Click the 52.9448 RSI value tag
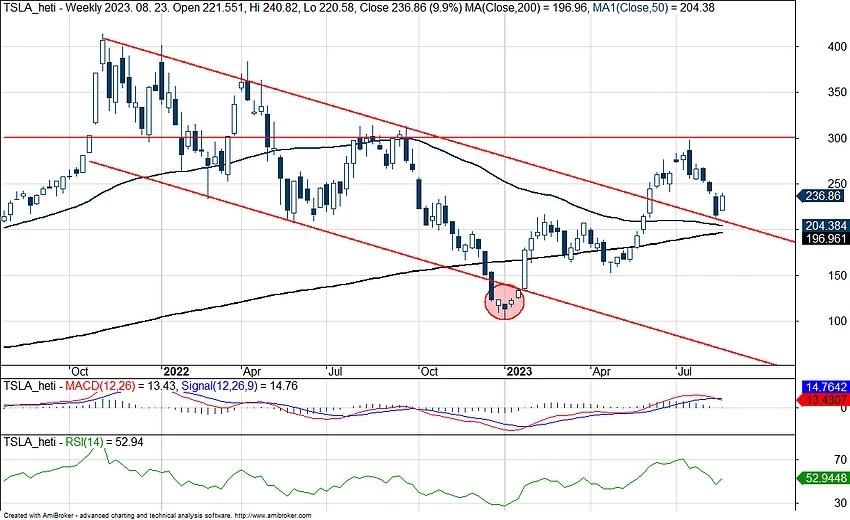850x520 pixels. click(824, 478)
